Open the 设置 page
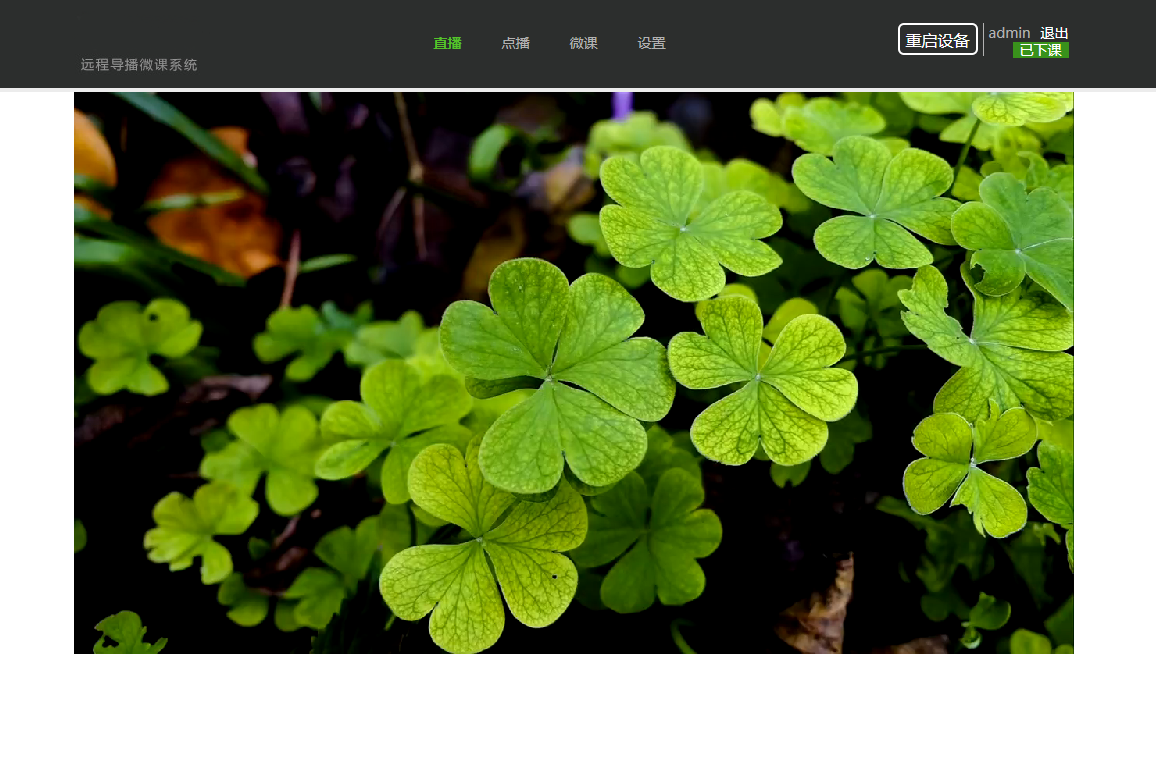The height and width of the screenshot is (758, 1156). 651,43
